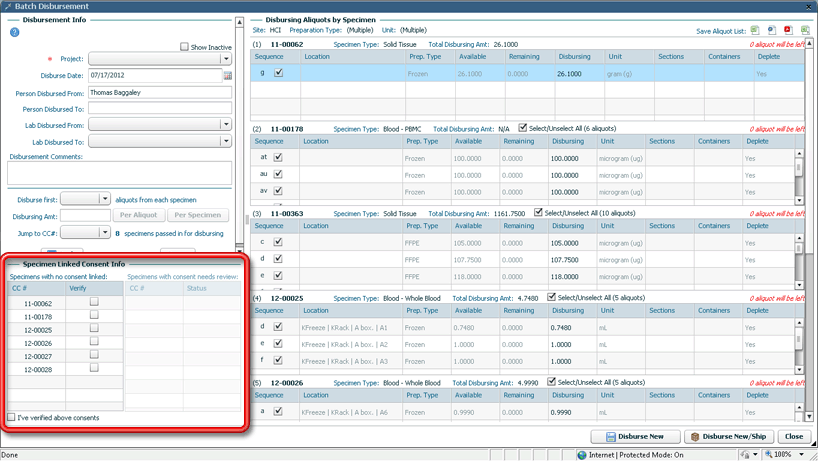Click the up arrow of 11-00363 aliquot scrollbar
Viewport: 818px width, 461px height.
click(799, 238)
